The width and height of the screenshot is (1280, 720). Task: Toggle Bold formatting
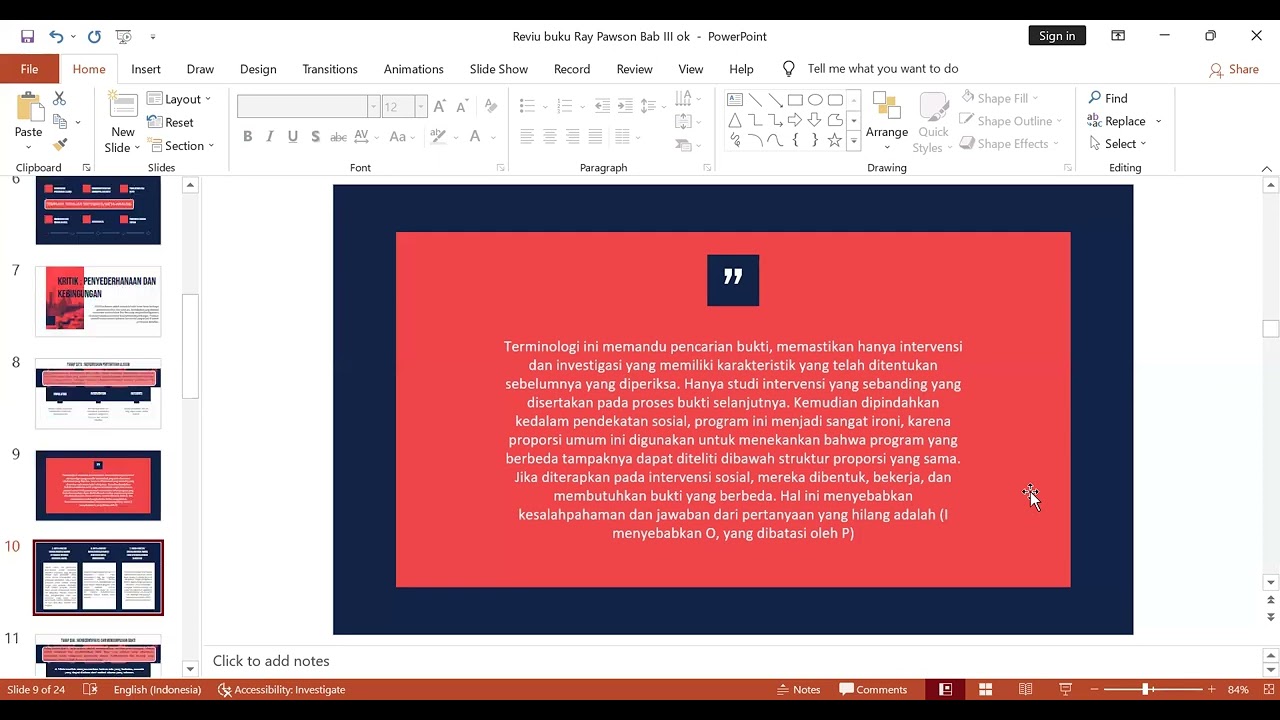[x=247, y=137]
